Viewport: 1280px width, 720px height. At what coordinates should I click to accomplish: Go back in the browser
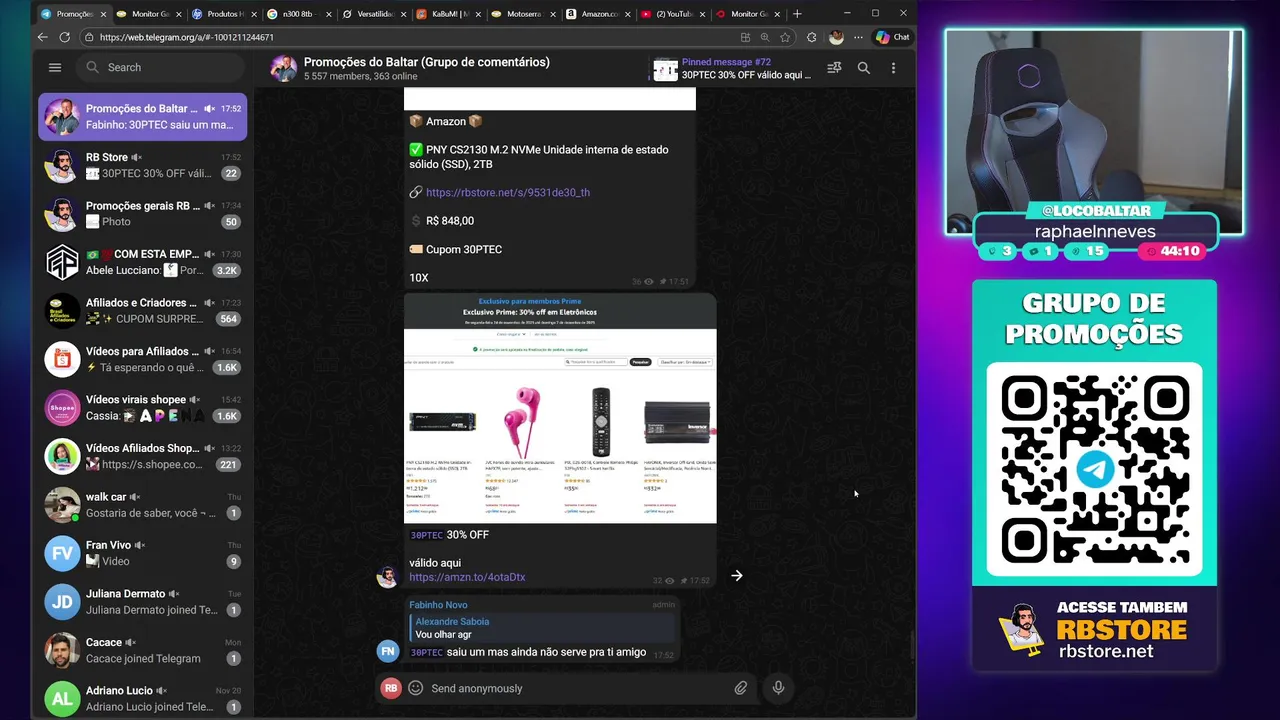42,37
